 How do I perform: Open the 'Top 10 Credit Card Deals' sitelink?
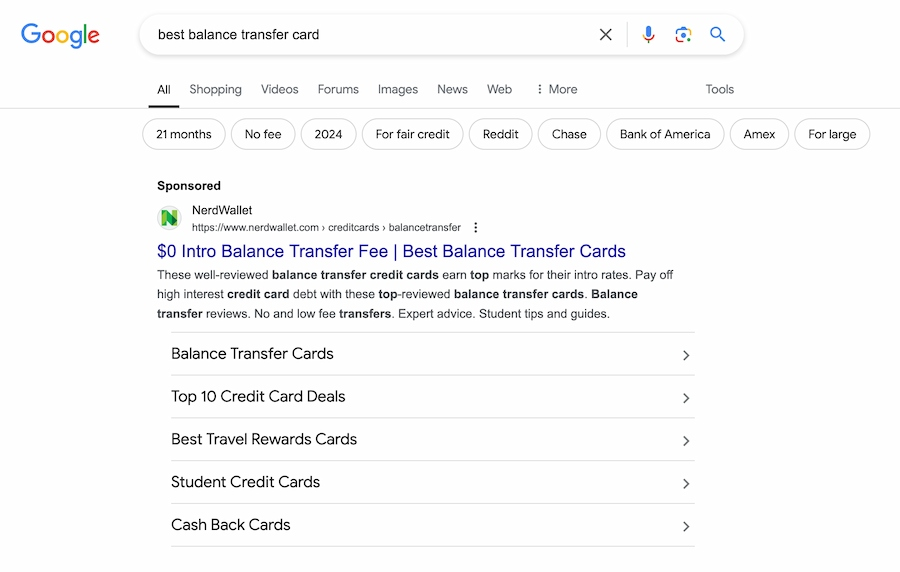[x=433, y=397]
